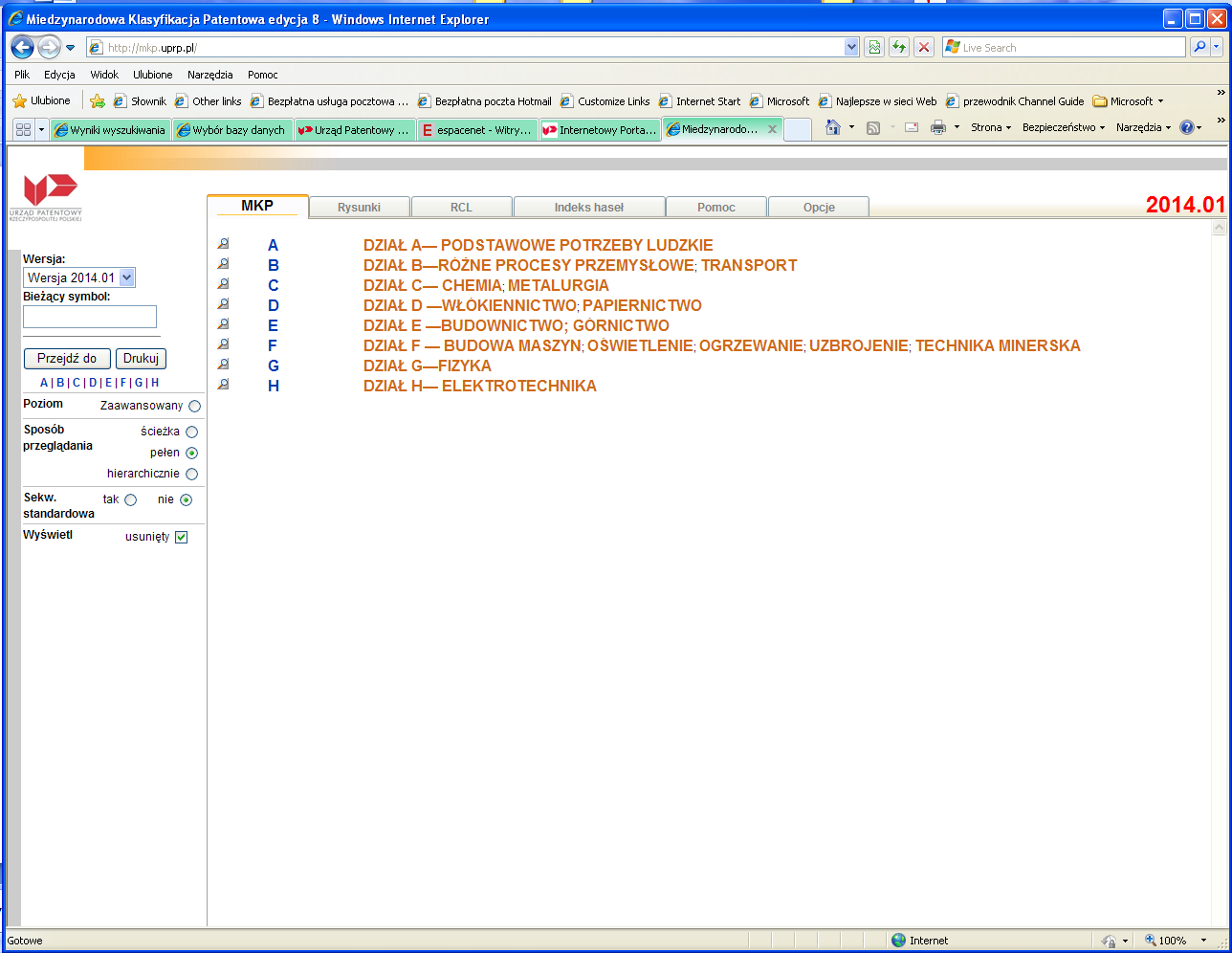Open Quick Tabs grid icon

coord(24,130)
